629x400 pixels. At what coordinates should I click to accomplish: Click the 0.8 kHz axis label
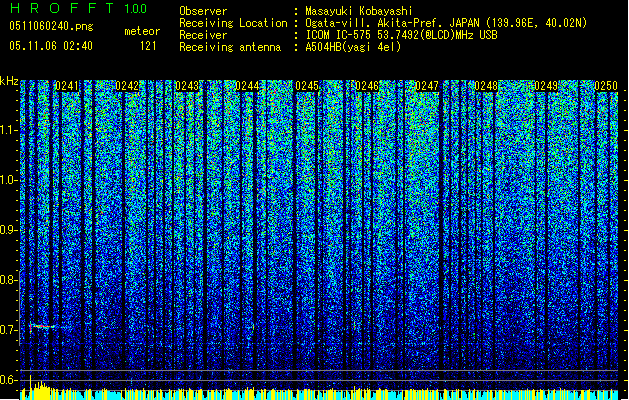point(8,280)
